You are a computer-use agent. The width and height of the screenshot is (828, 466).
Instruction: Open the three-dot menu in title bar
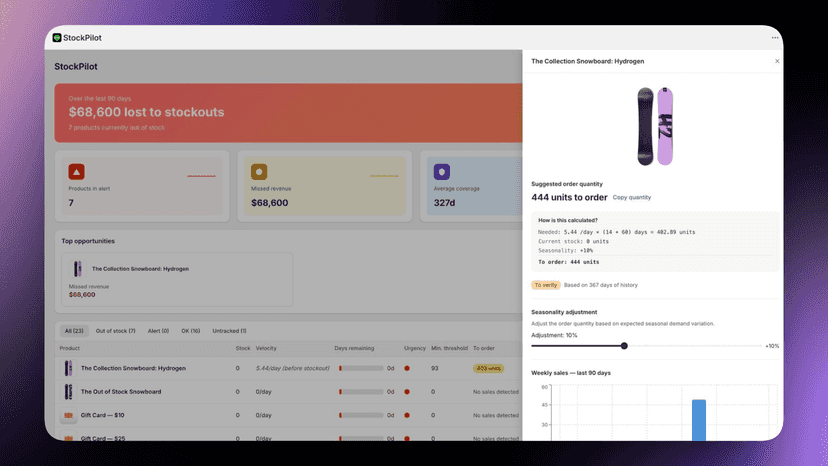[x=775, y=38]
